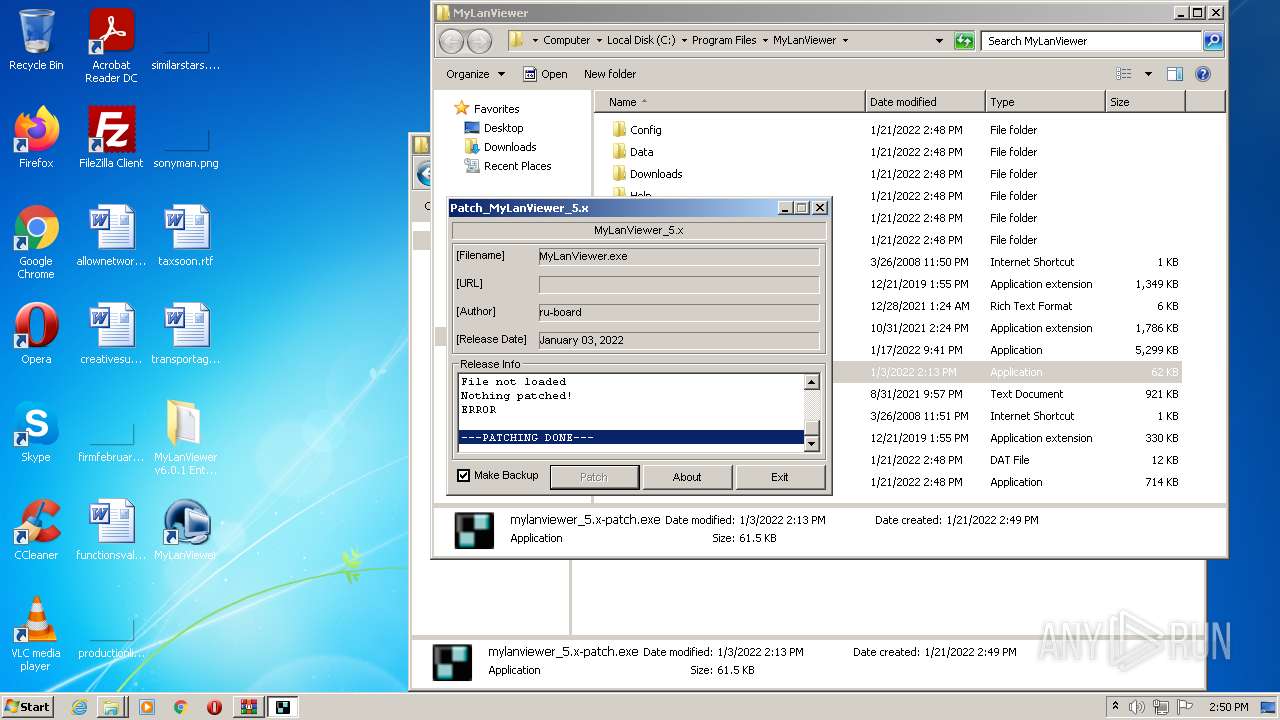Sort by the Name column header
This screenshot has height=720, width=1280.
(x=729, y=102)
